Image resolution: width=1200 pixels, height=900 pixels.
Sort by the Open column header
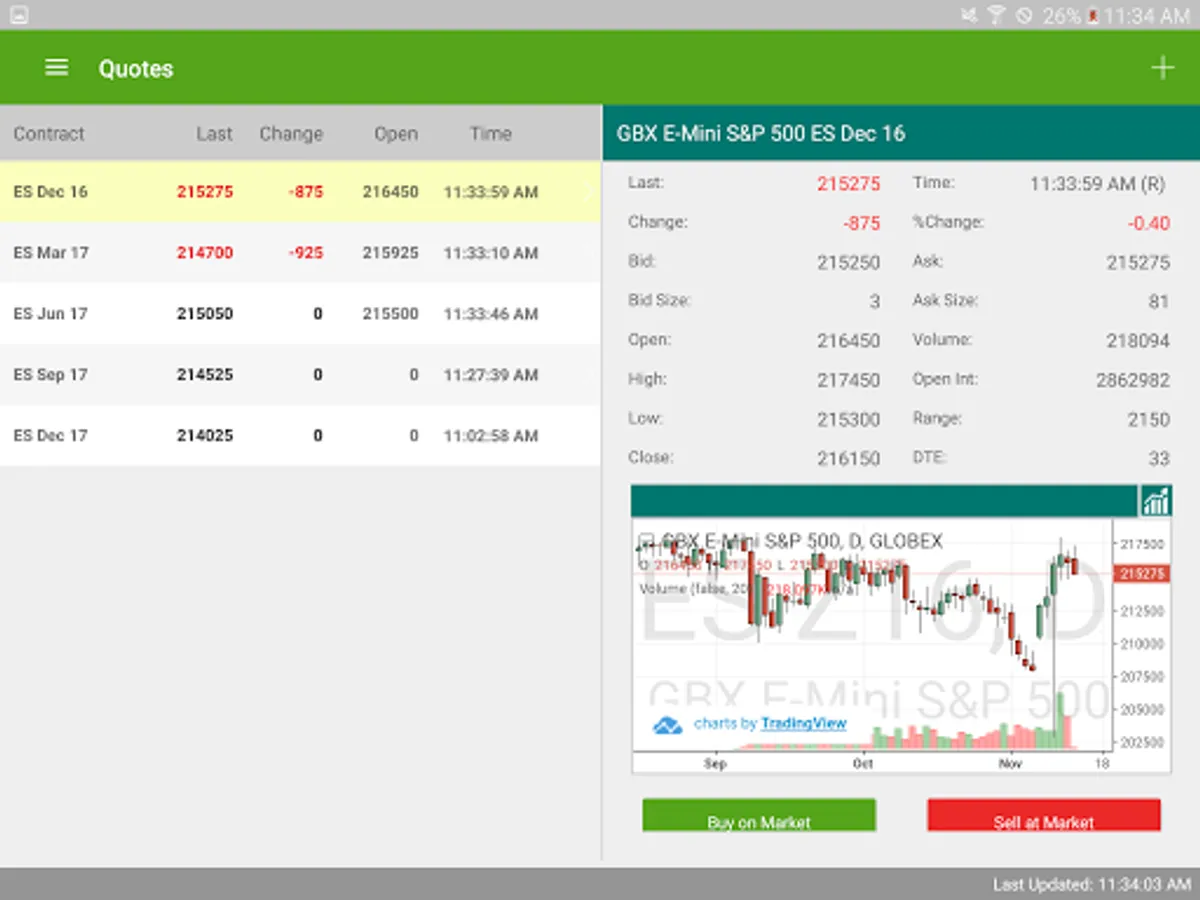396,133
